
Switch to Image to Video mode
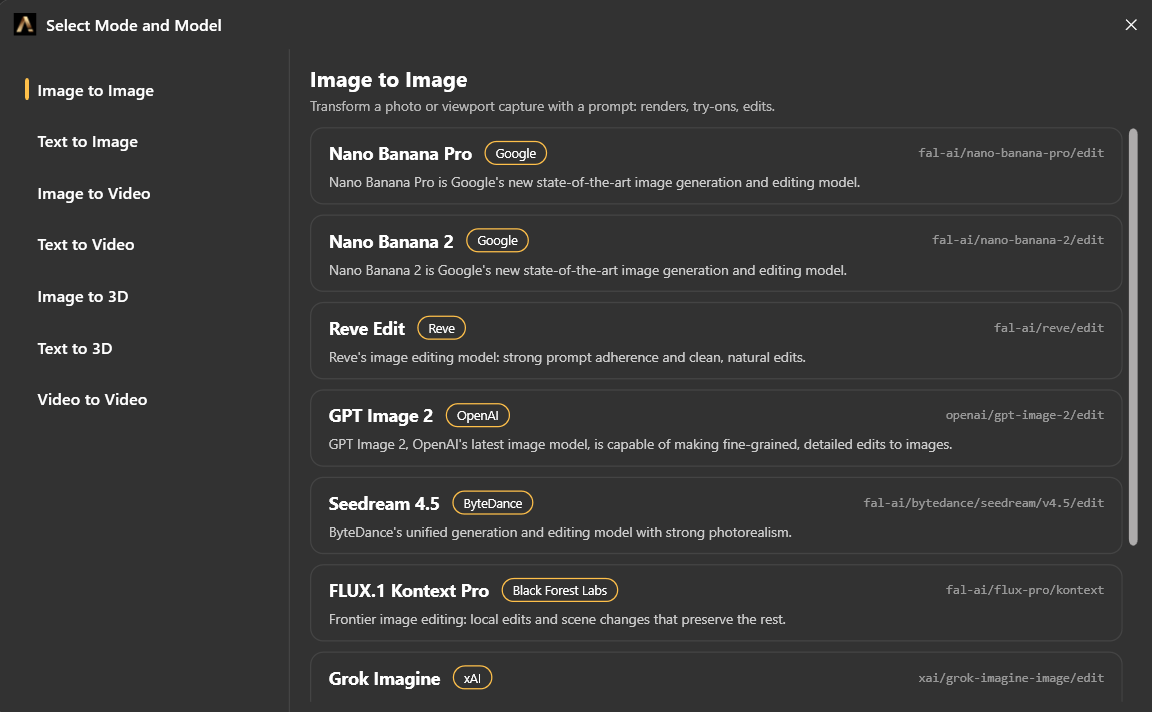tap(94, 193)
